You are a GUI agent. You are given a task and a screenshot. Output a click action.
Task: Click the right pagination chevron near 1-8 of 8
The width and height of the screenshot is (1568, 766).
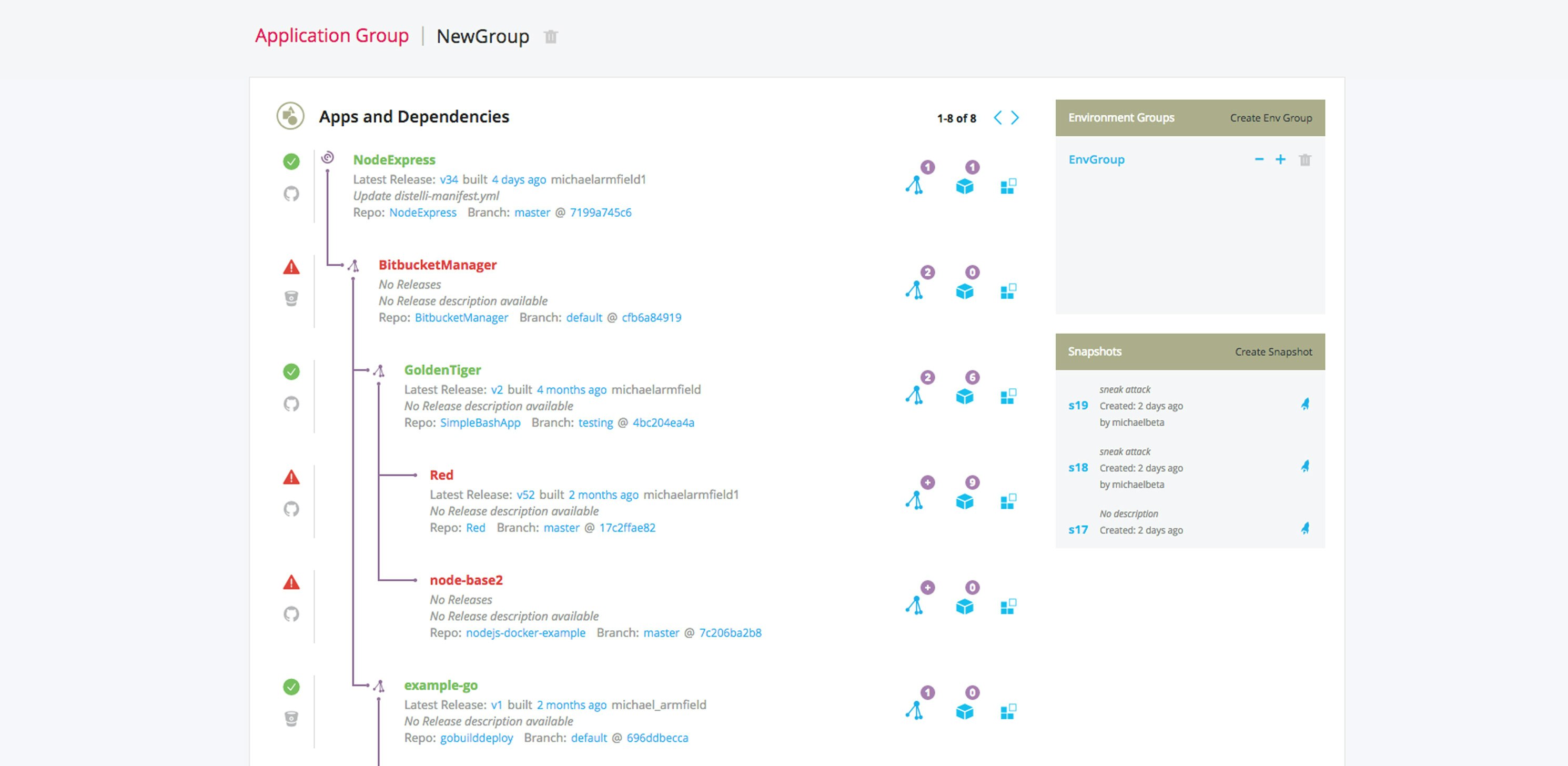[x=1014, y=118]
